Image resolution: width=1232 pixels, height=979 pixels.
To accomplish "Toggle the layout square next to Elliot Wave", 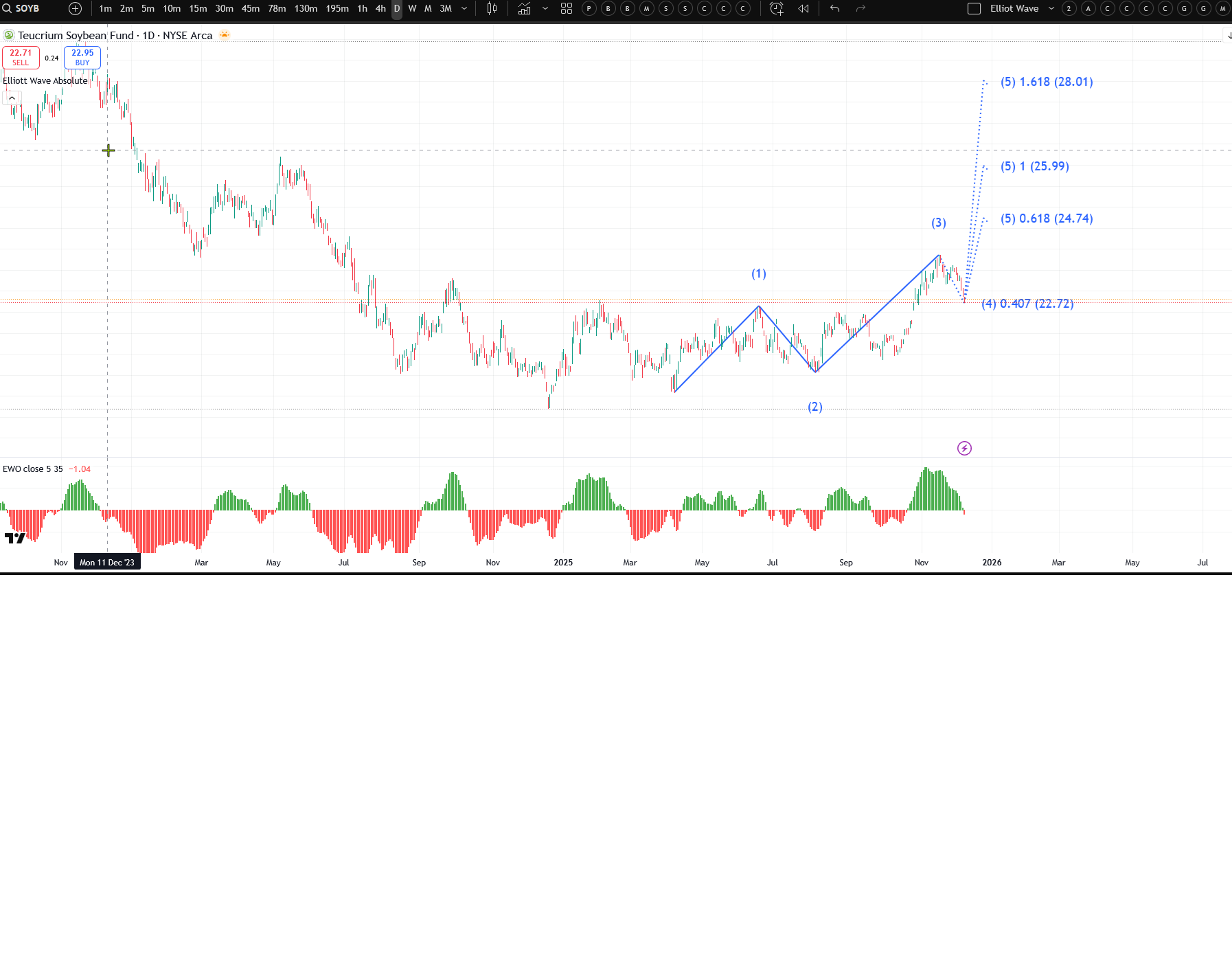I will tap(974, 9).
